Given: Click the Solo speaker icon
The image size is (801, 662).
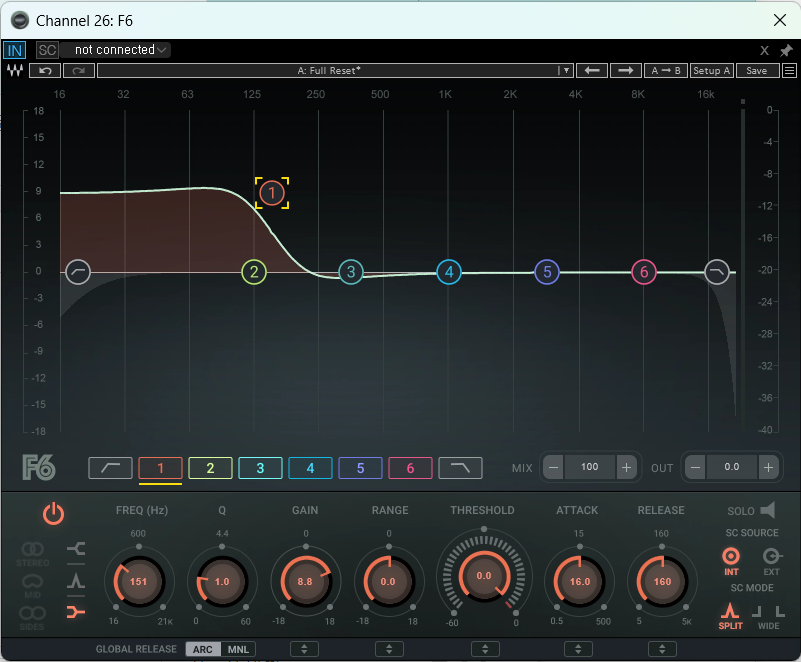Looking at the screenshot, I should pyautogui.click(x=767, y=510).
